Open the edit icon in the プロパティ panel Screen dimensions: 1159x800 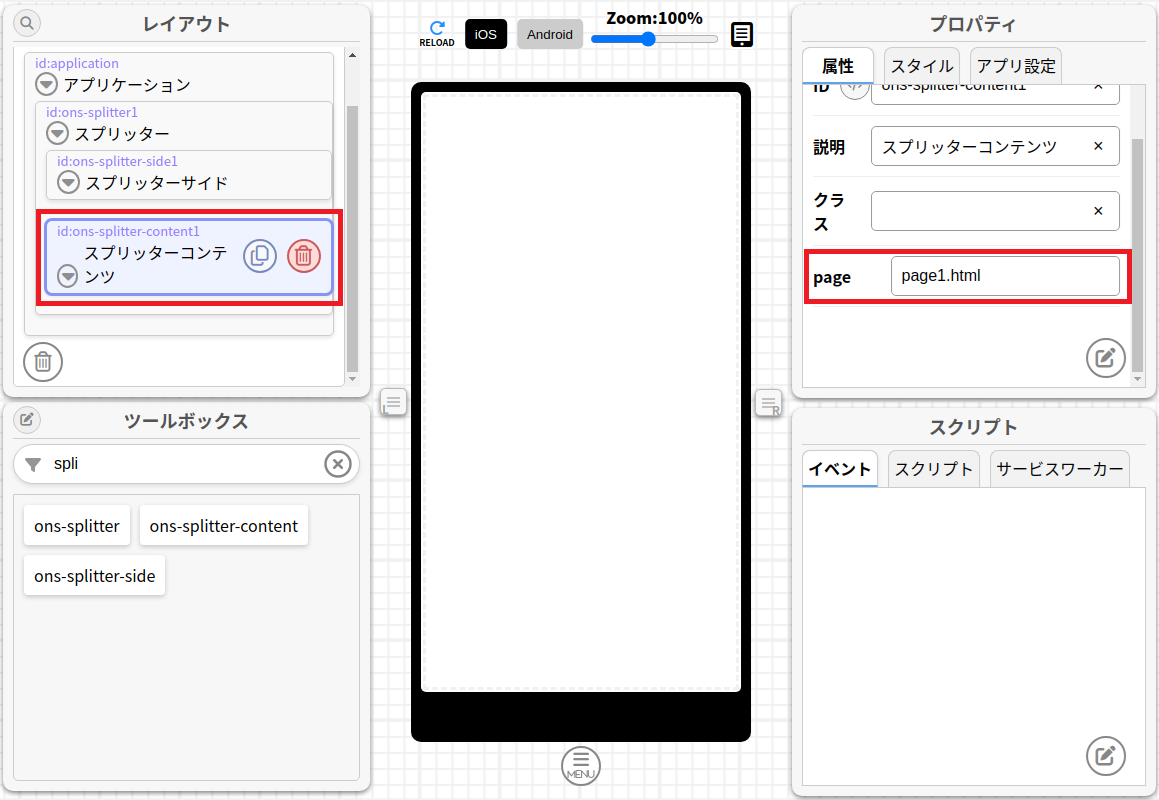[x=1105, y=358]
